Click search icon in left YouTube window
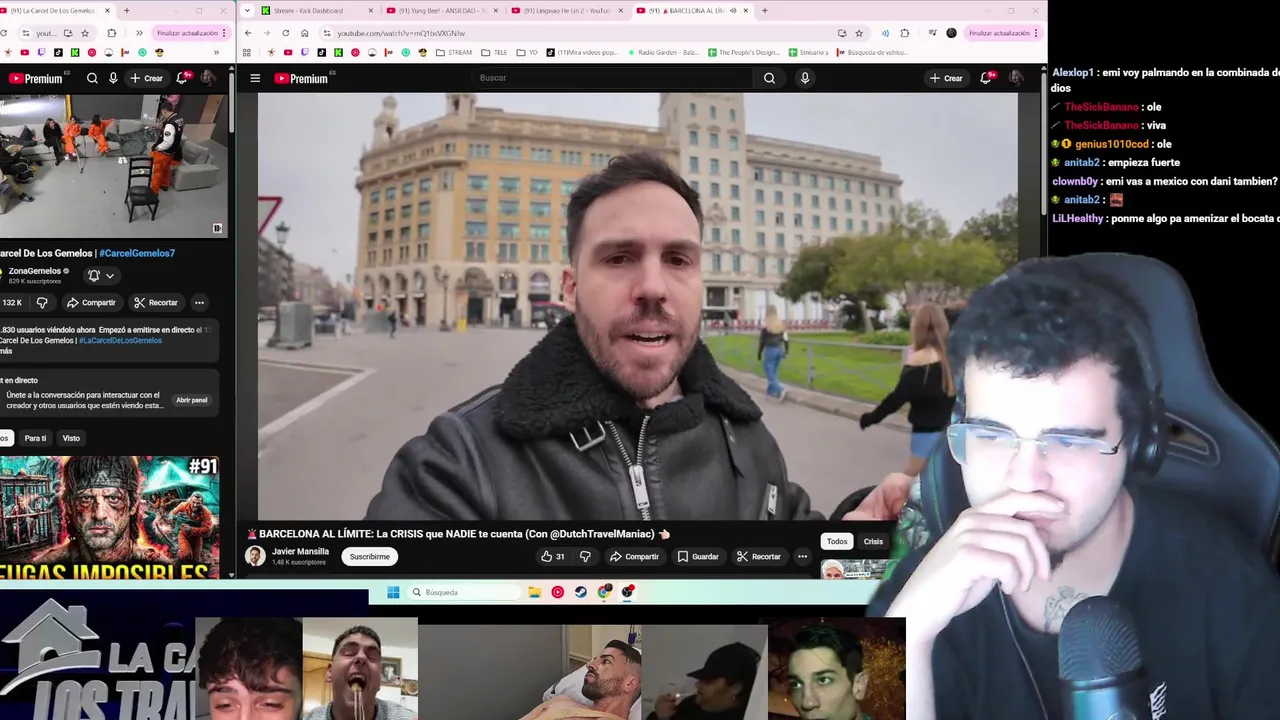1280x720 pixels. tap(92, 78)
